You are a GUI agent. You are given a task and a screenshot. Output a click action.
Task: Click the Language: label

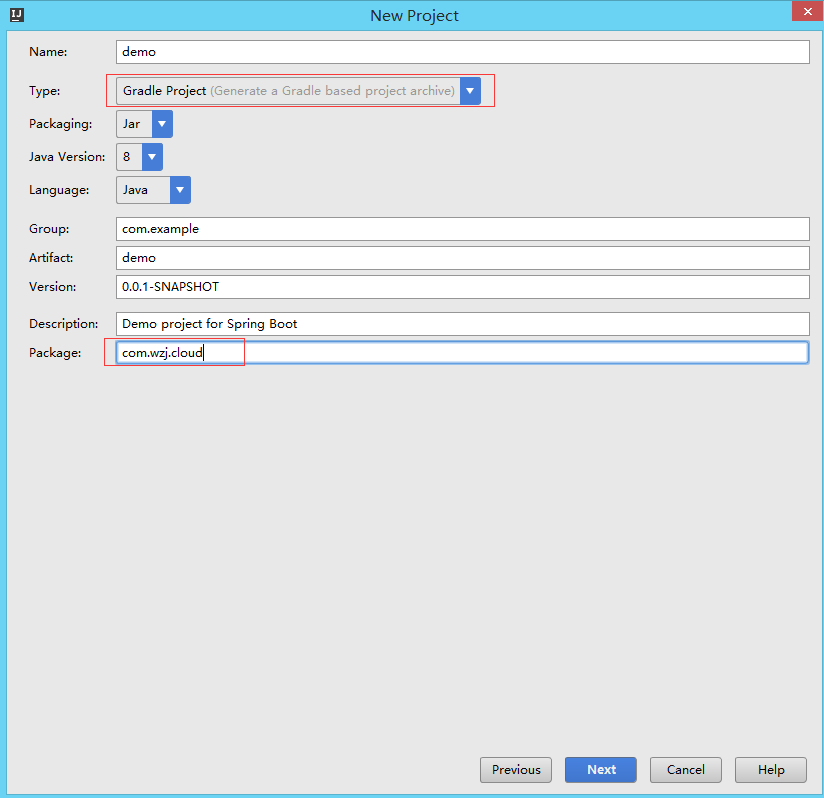click(x=59, y=190)
